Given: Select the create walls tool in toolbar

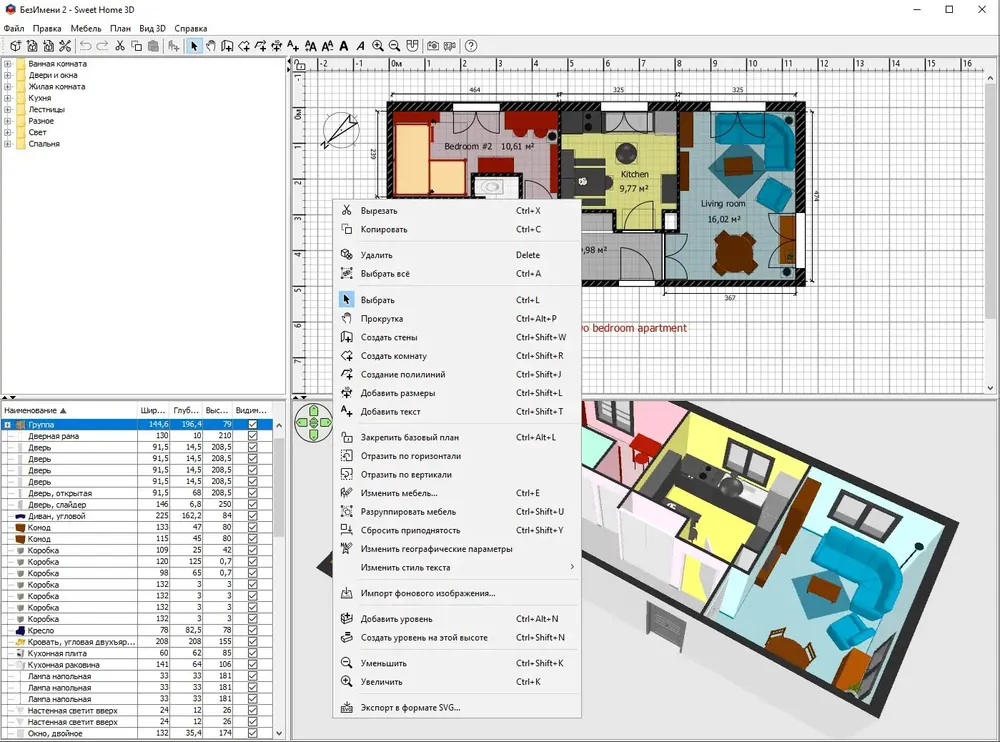Looking at the screenshot, I should click(x=227, y=46).
